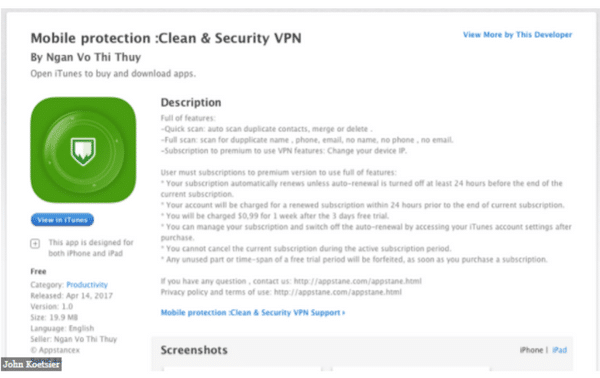Click the green shield app icon

pyautogui.click(x=83, y=150)
